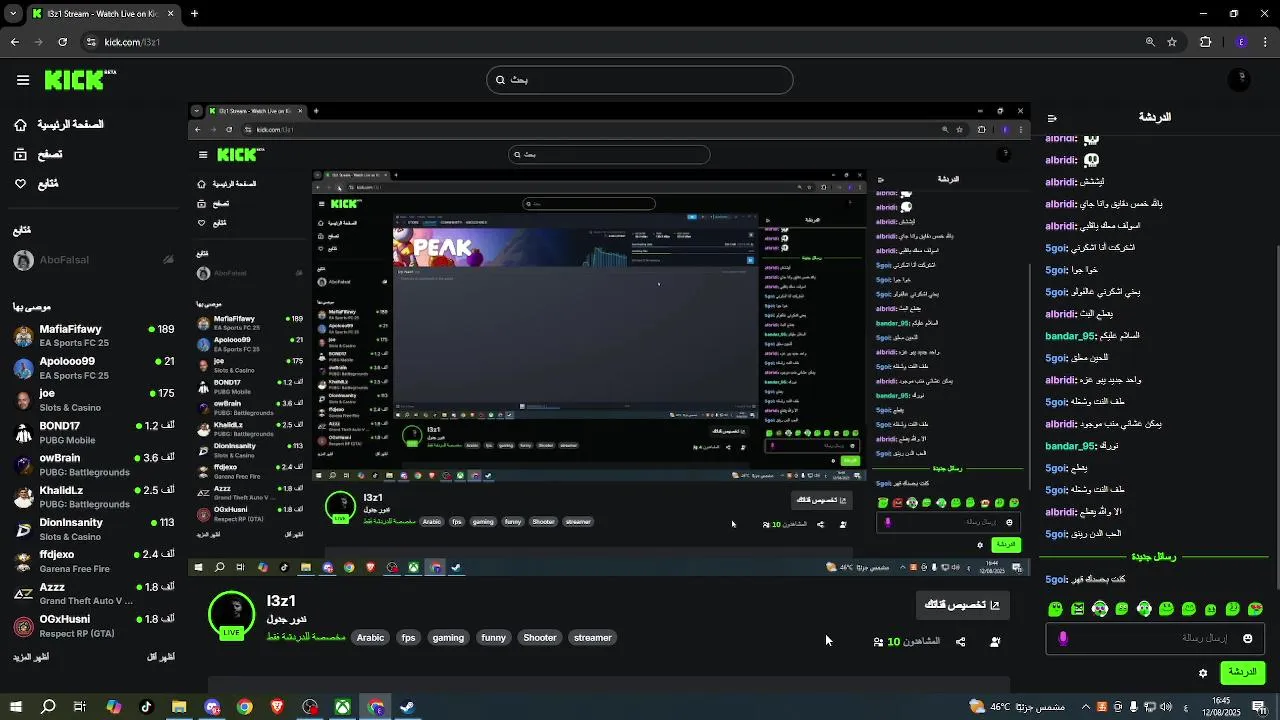Open Windows taskbar search
Viewport: 1280px width, 720px height.
pos(48,707)
